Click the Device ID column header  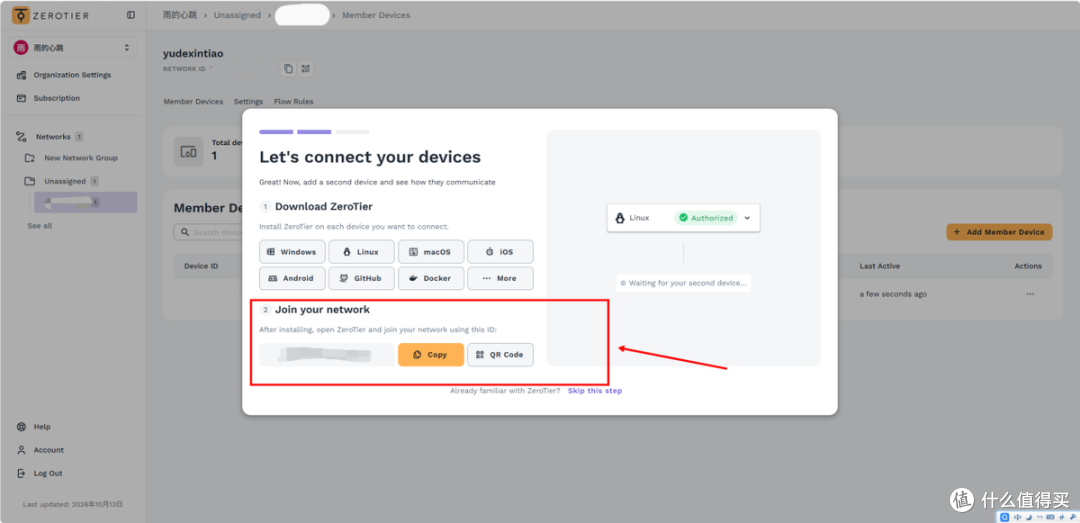point(201,266)
